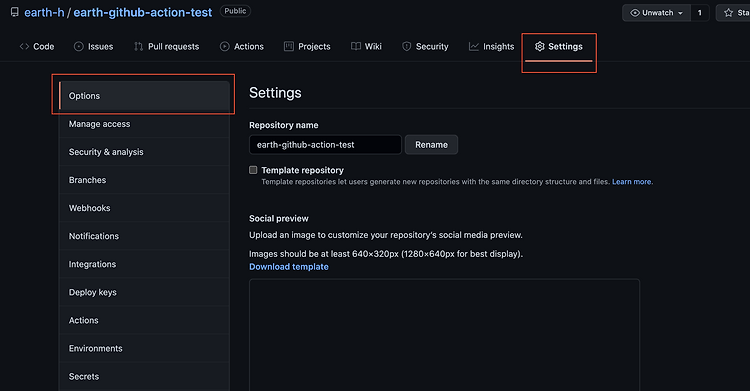Click the Projects board icon
750x391 pixels.
(288, 46)
